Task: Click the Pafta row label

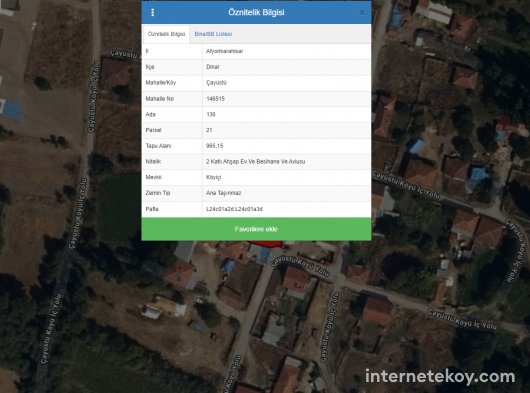Action: pyautogui.click(x=152, y=209)
